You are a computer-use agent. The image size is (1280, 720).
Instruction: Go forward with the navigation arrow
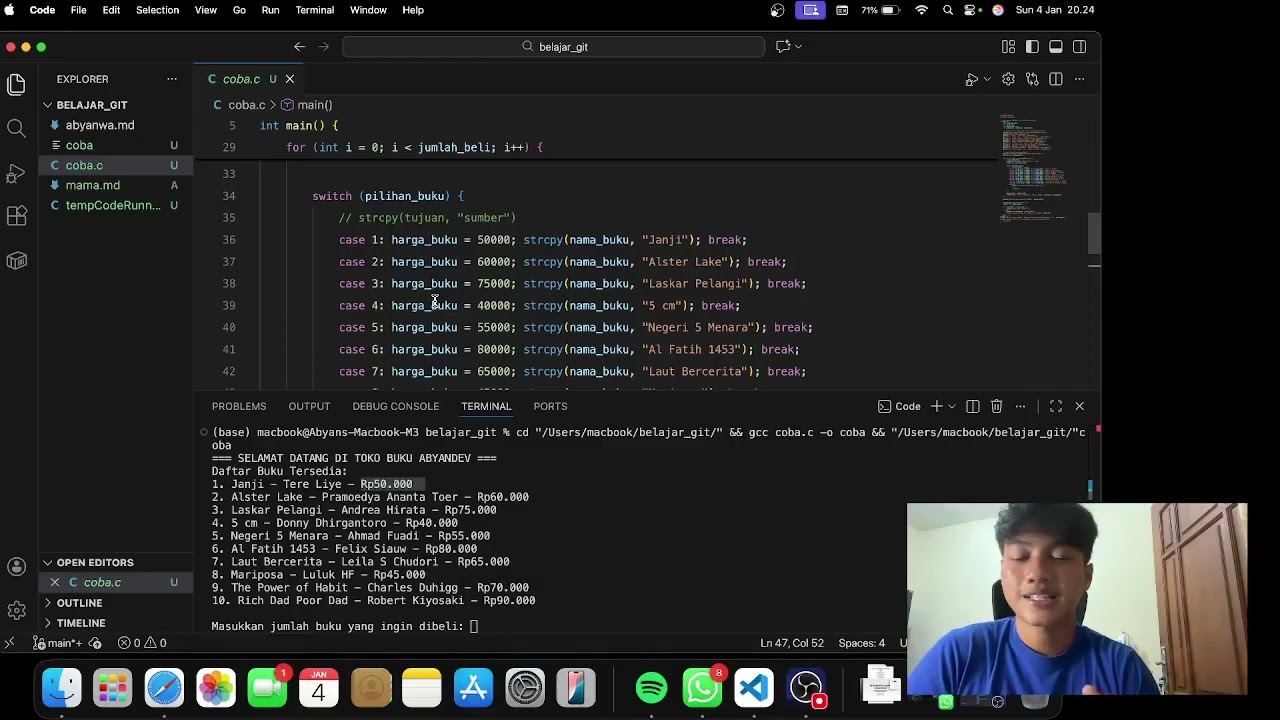(323, 46)
